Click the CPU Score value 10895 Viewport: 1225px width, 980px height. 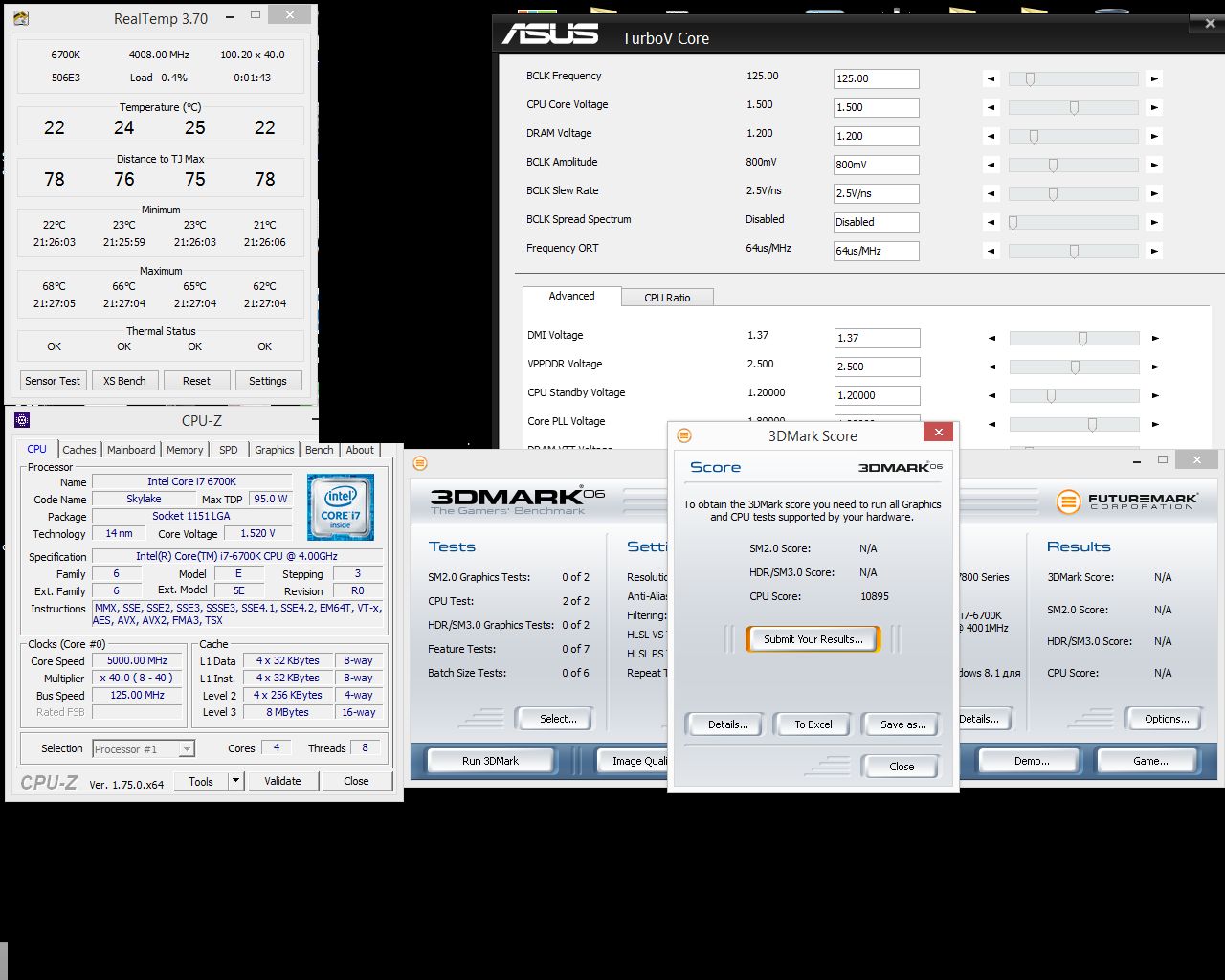(875, 596)
